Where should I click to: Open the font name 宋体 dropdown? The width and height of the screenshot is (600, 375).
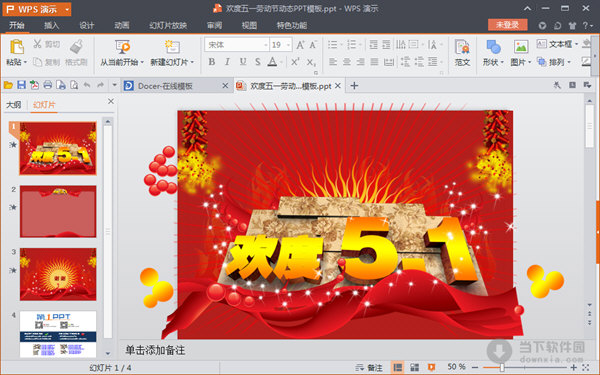(266, 45)
